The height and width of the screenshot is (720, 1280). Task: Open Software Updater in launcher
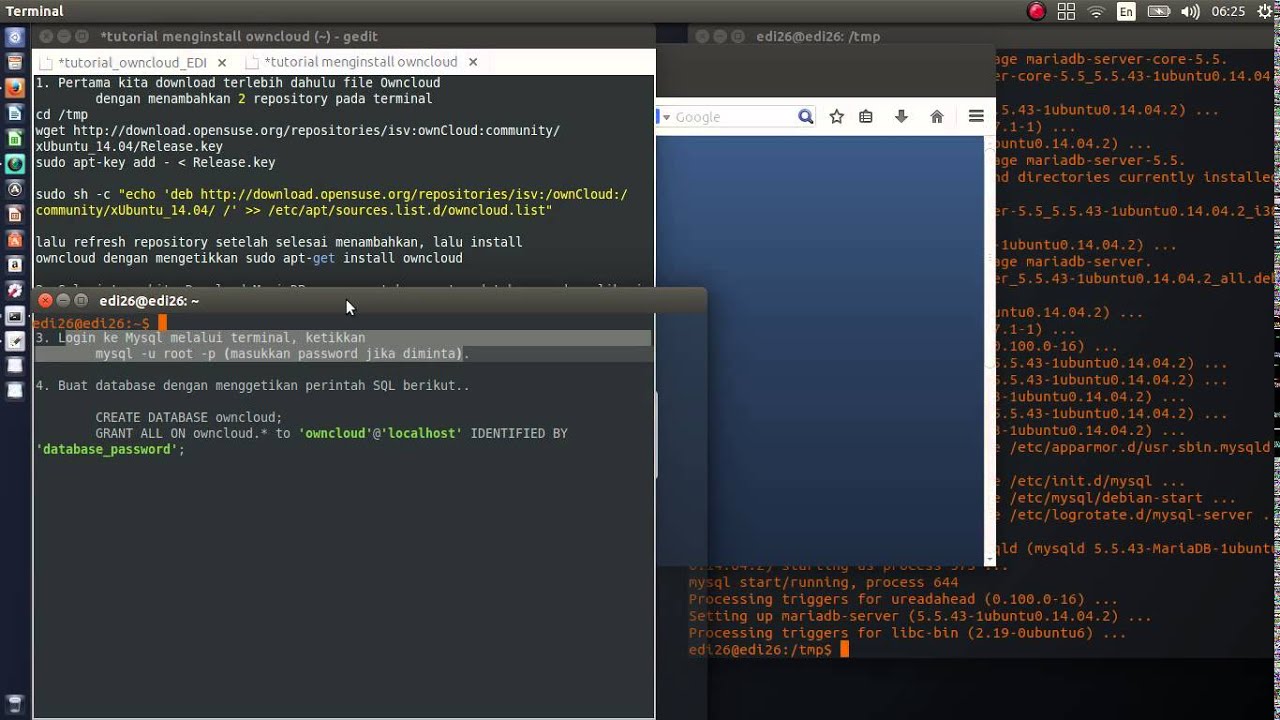coord(14,189)
